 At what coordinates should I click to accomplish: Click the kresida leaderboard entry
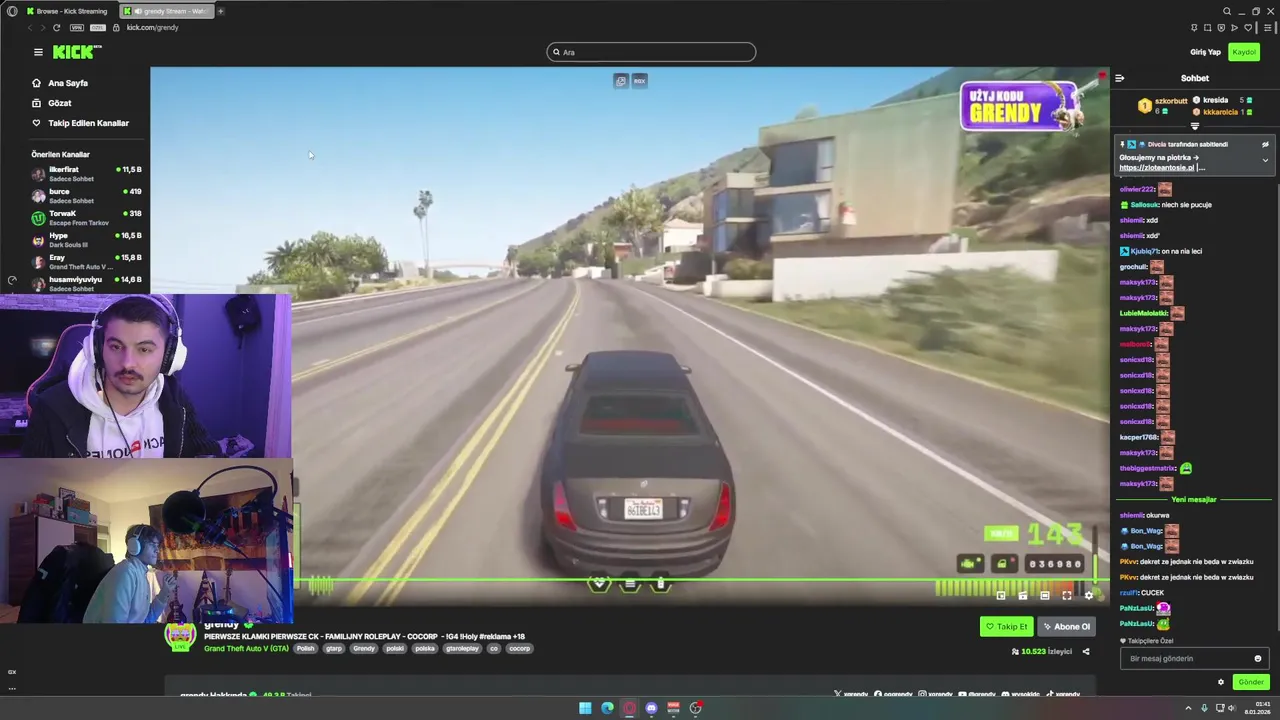(x=1222, y=100)
